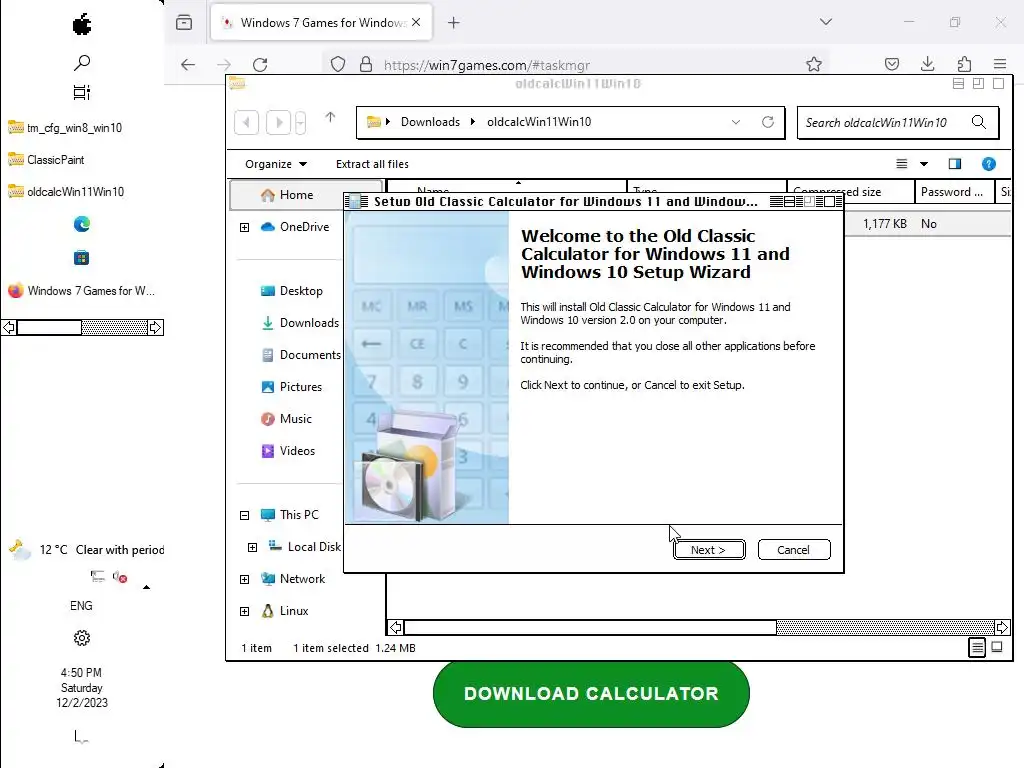The height and width of the screenshot is (768, 1024).
Task: Open the settings gear in the tray
Action: click(x=82, y=638)
